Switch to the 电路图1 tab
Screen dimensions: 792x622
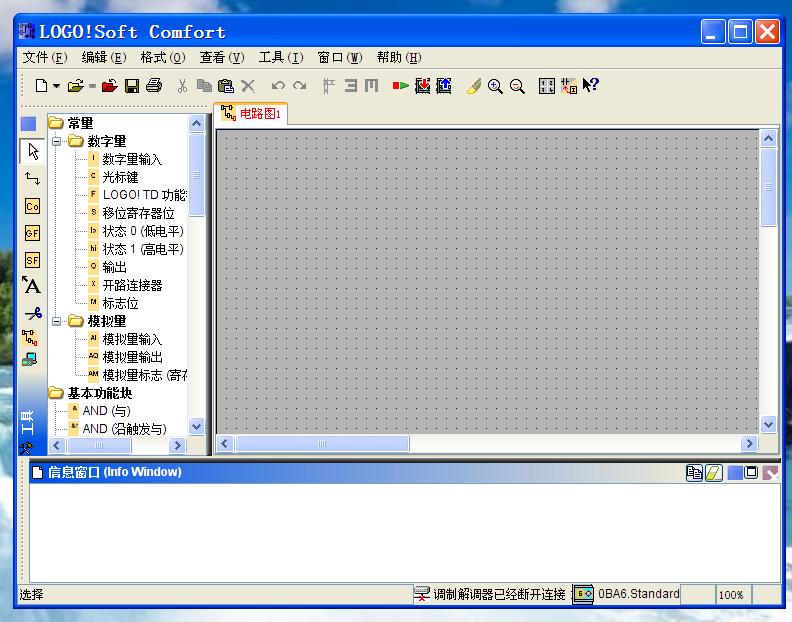click(x=251, y=114)
